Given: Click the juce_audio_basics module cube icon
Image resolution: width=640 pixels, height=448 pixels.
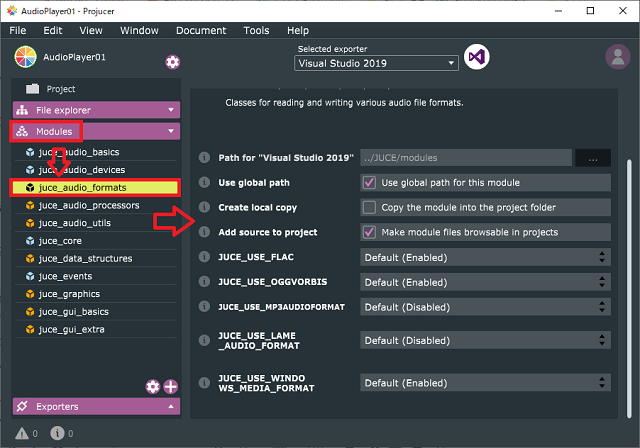Looking at the screenshot, I should click(30, 152).
